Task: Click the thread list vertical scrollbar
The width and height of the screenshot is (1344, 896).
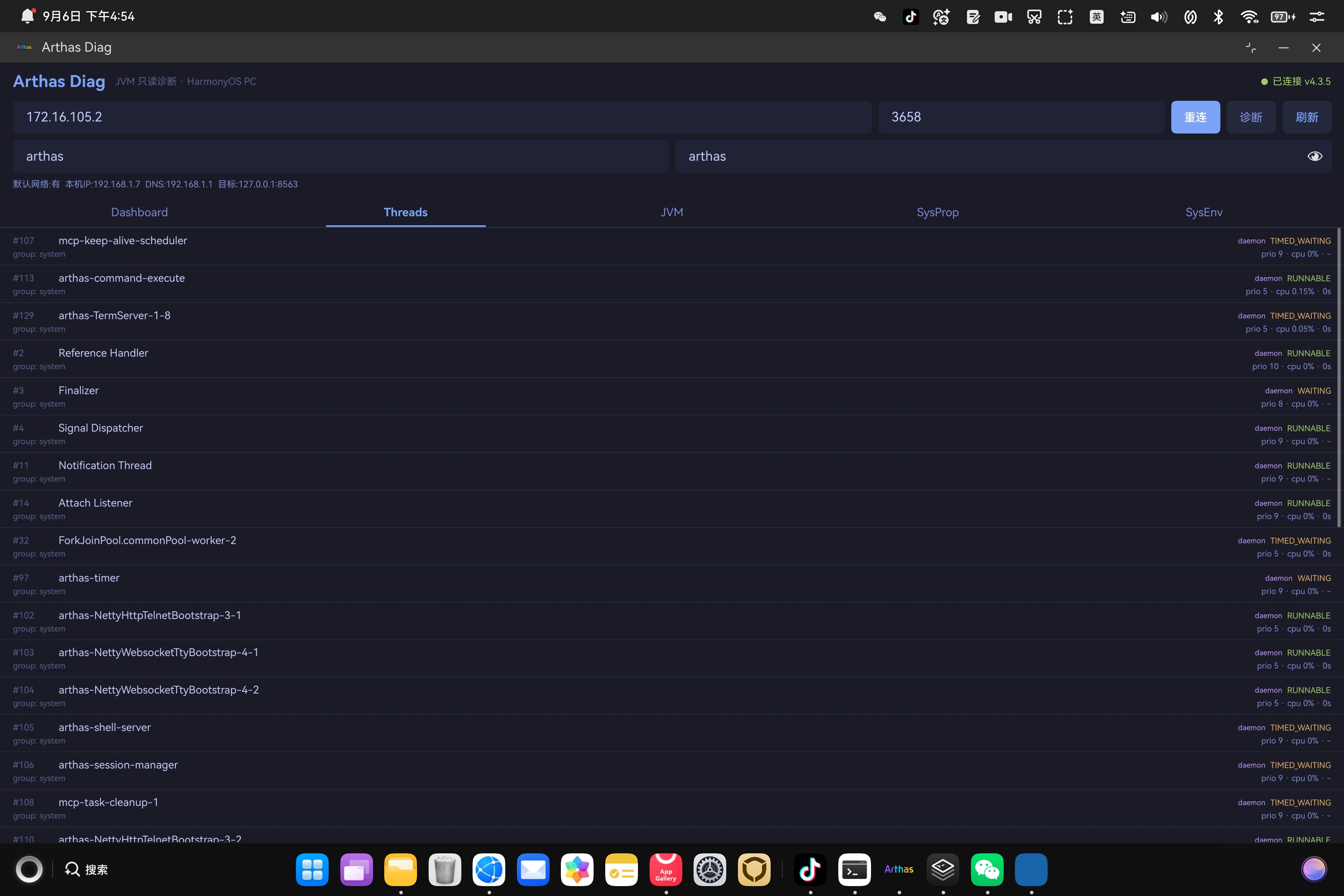Action: (1339, 377)
